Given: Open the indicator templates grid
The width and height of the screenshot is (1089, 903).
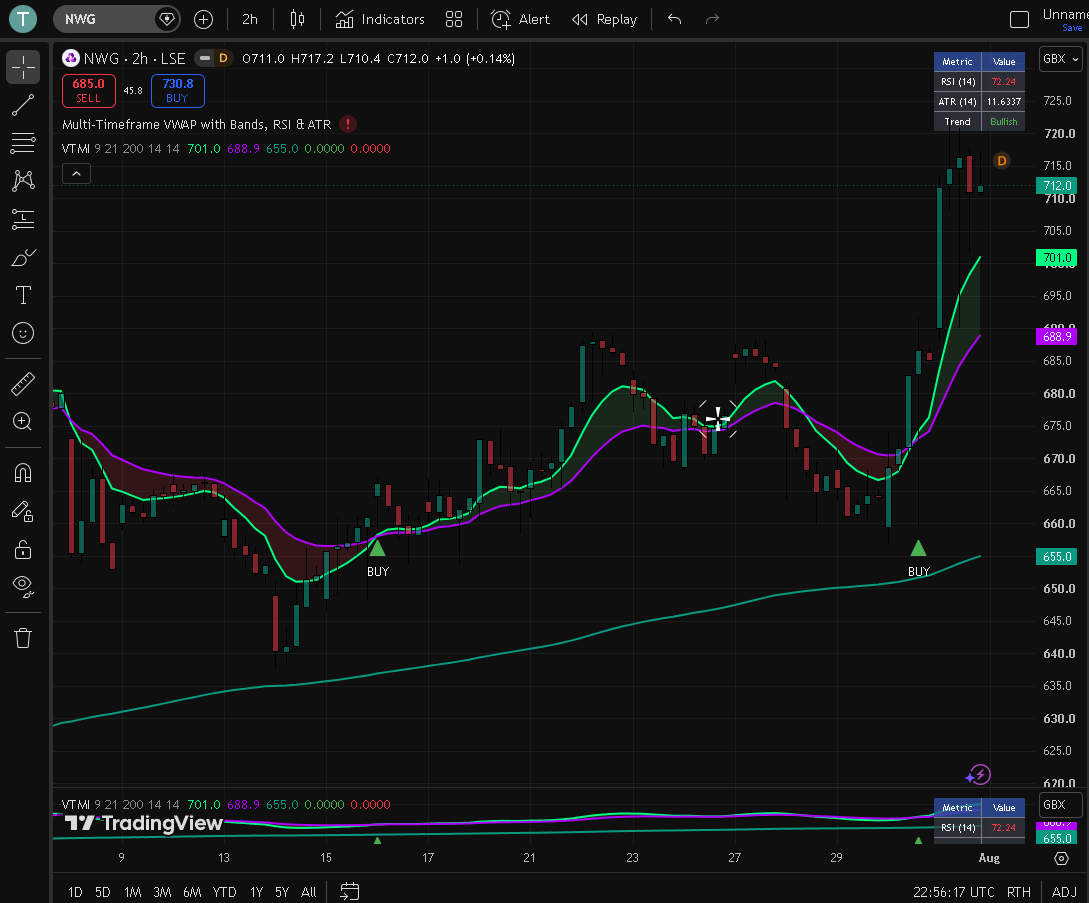Looking at the screenshot, I should (454, 19).
